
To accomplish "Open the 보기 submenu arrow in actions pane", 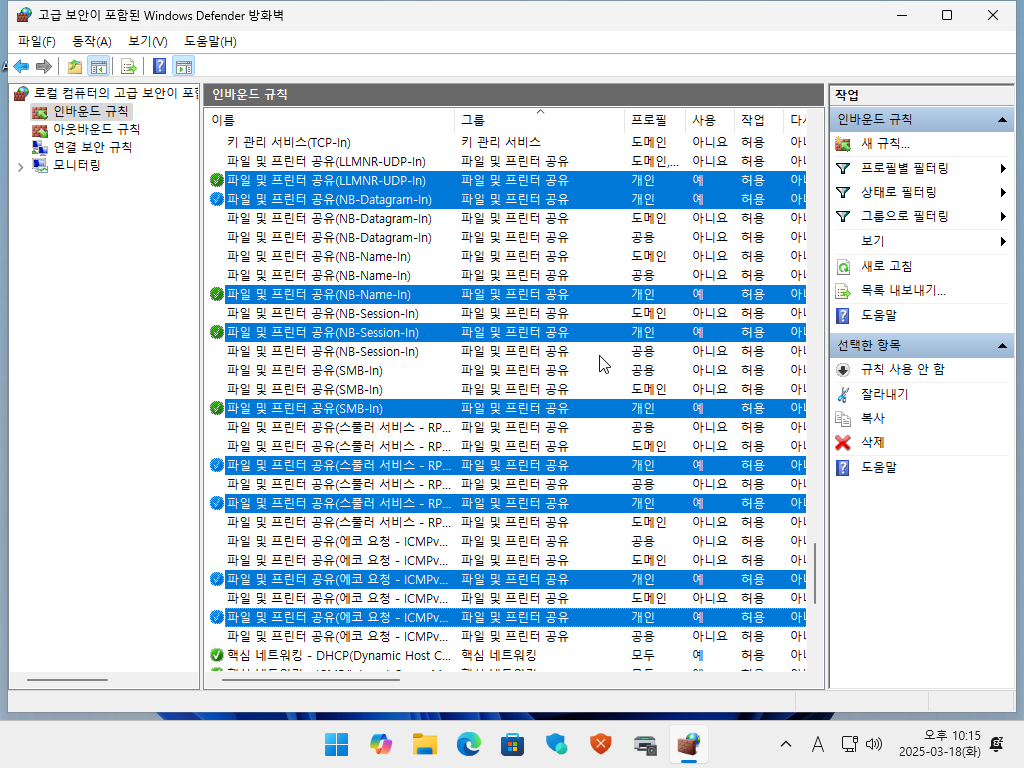I will (x=1002, y=242).
